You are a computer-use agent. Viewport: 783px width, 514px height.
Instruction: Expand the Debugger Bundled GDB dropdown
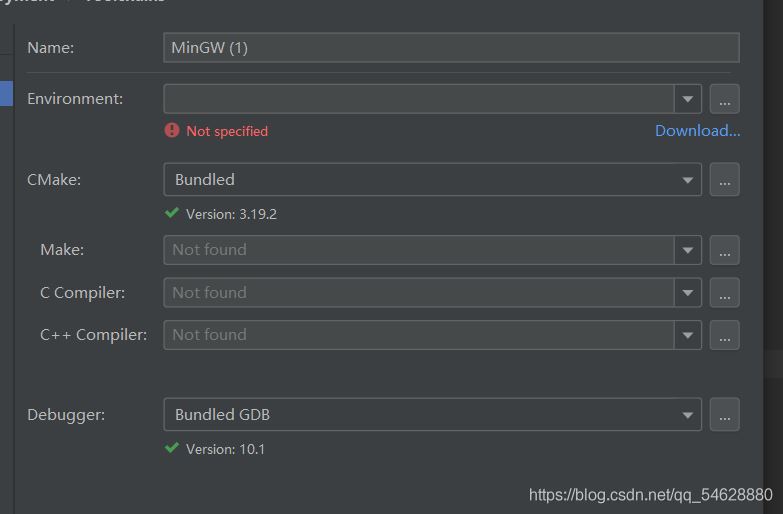click(687, 415)
